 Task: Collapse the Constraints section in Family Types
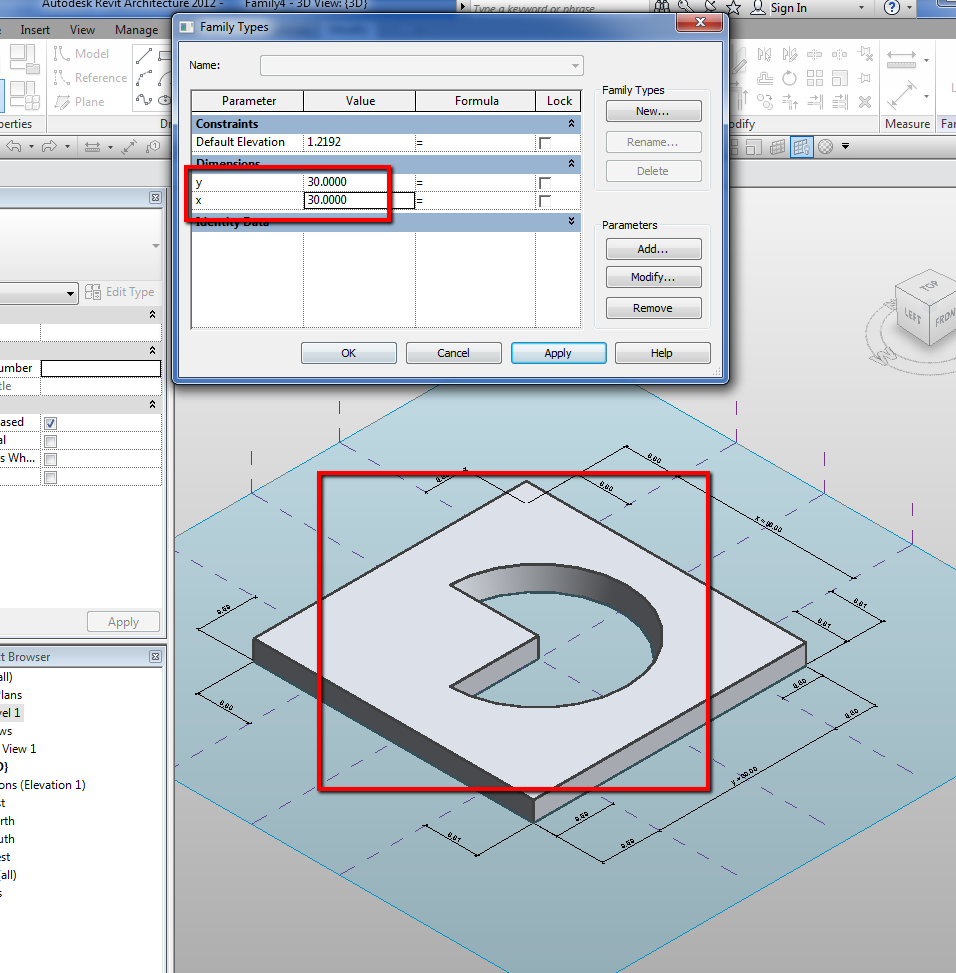pos(571,123)
